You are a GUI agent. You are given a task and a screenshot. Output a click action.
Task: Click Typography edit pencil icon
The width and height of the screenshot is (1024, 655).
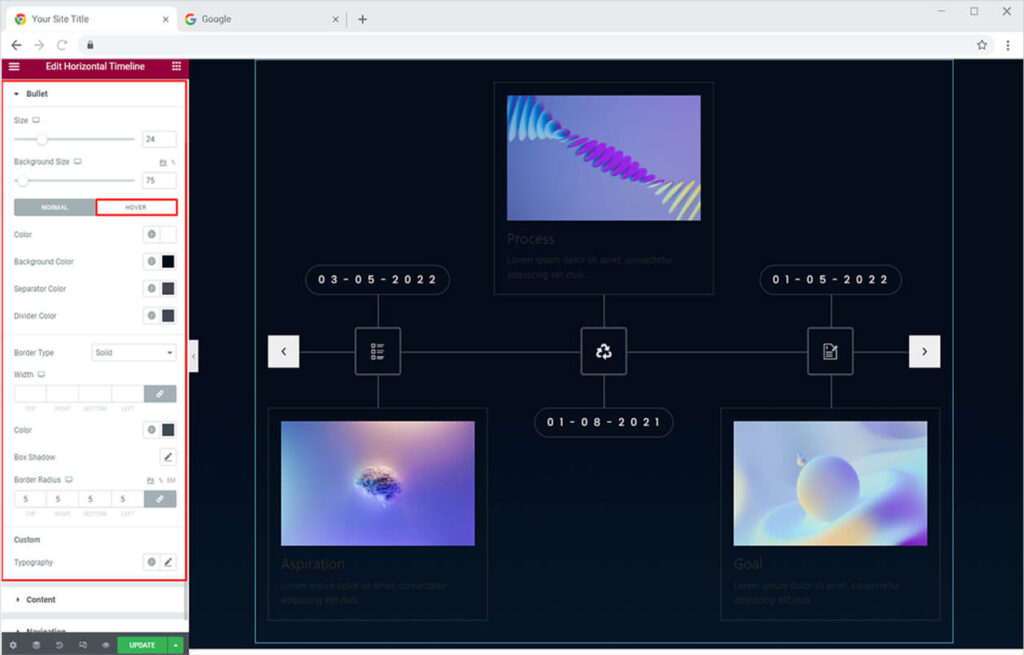click(168, 562)
